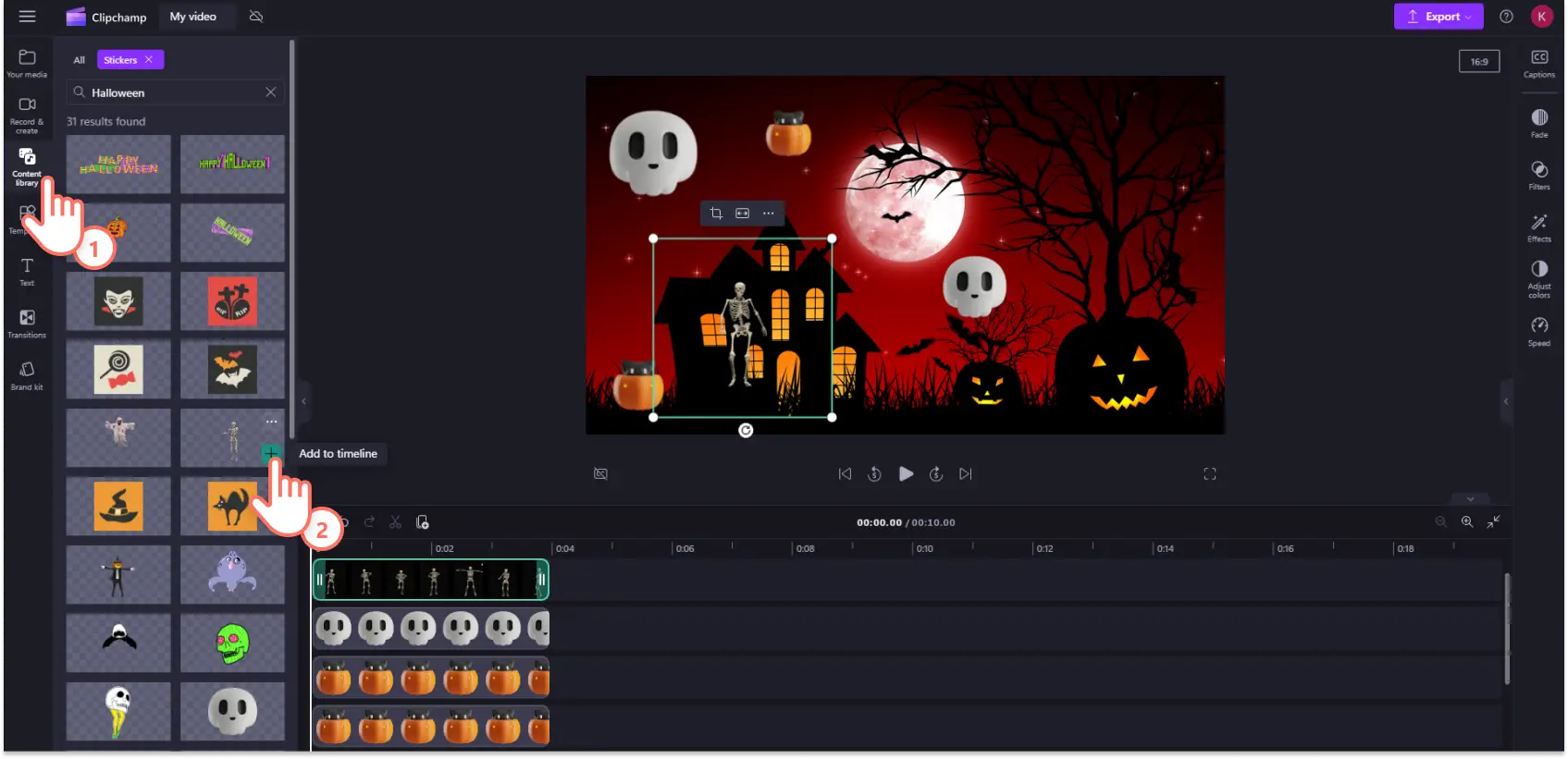Select the All filter in the content library

79,60
